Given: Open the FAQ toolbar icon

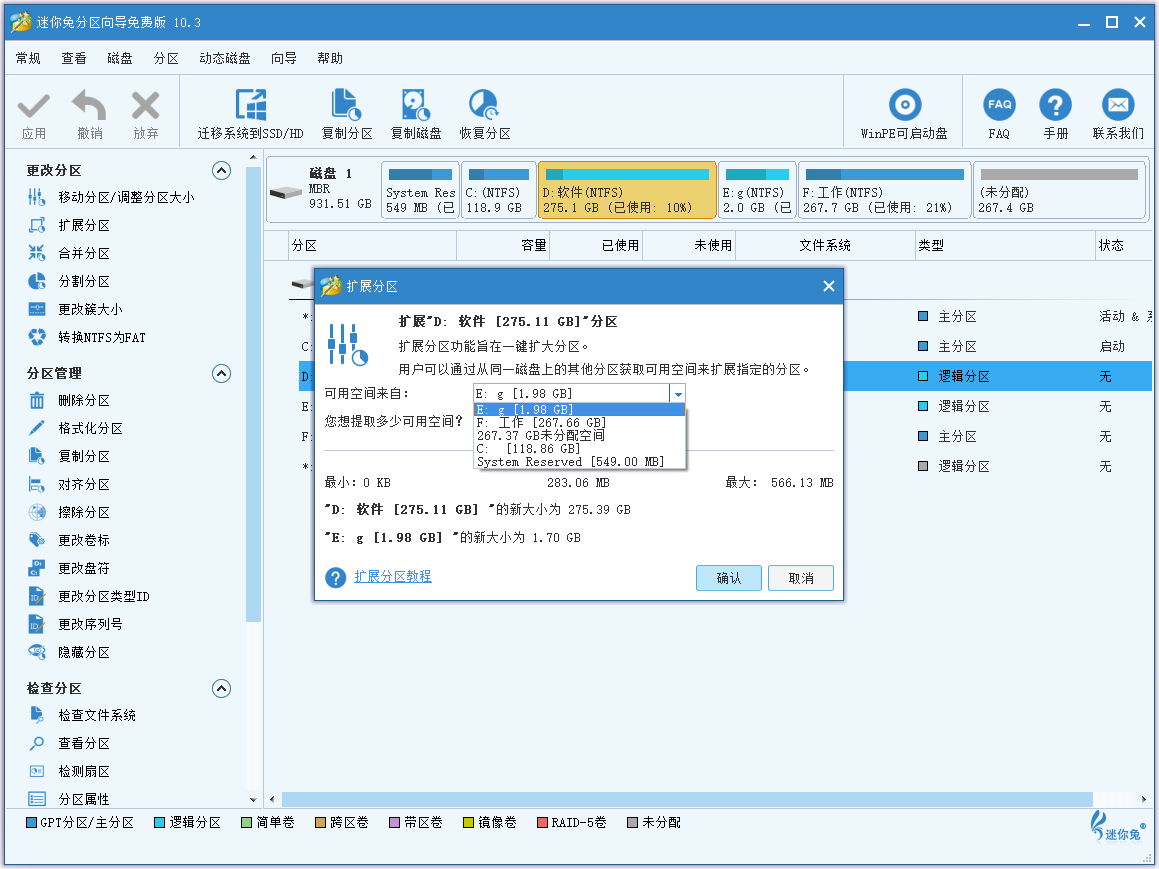Looking at the screenshot, I should (x=999, y=105).
